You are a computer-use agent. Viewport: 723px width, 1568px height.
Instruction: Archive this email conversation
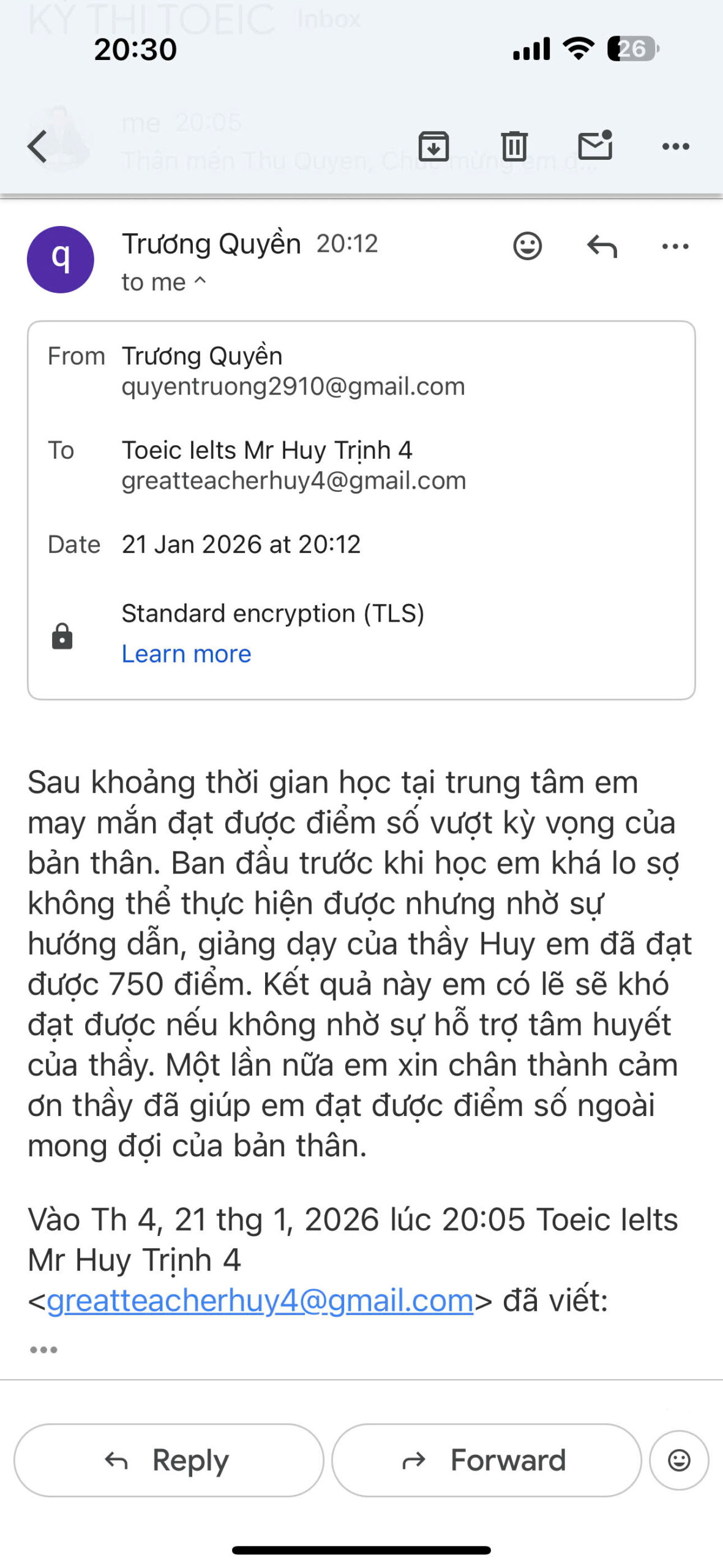coord(433,146)
